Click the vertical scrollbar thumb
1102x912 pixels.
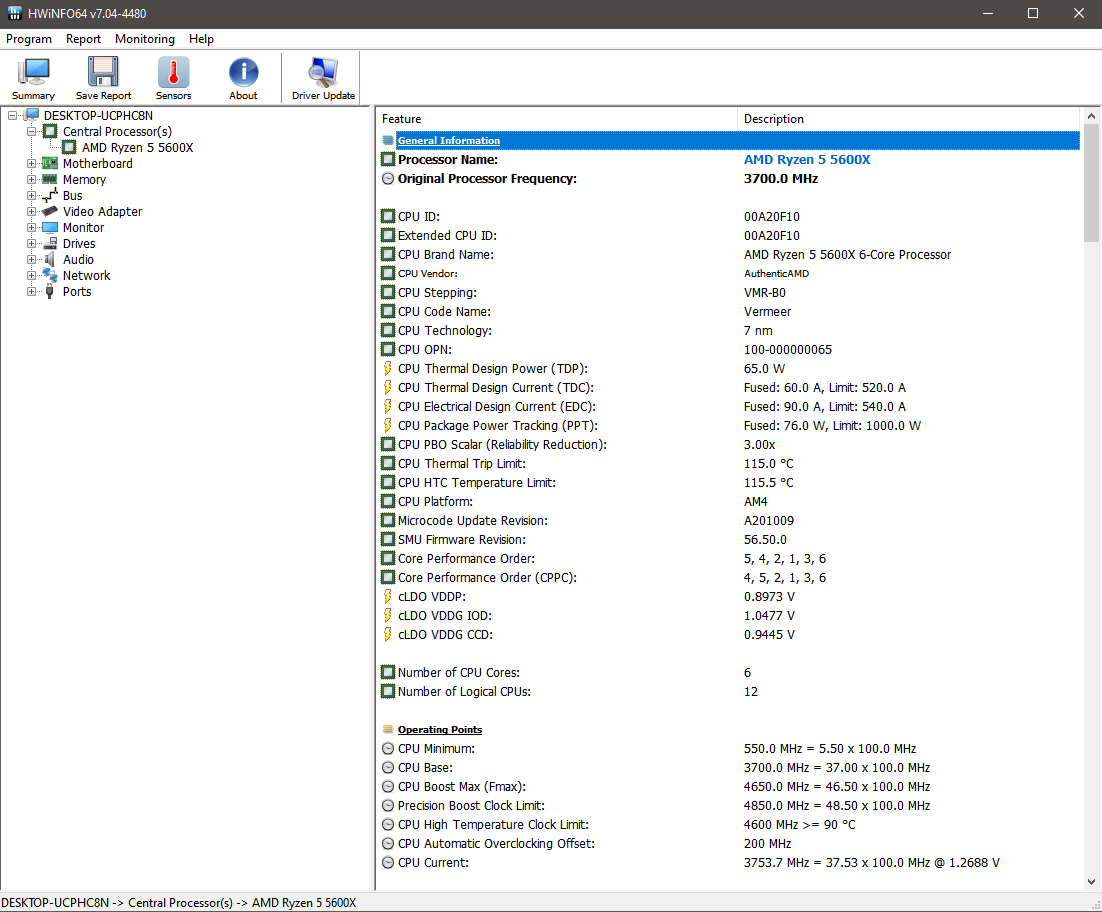tap(1091, 183)
